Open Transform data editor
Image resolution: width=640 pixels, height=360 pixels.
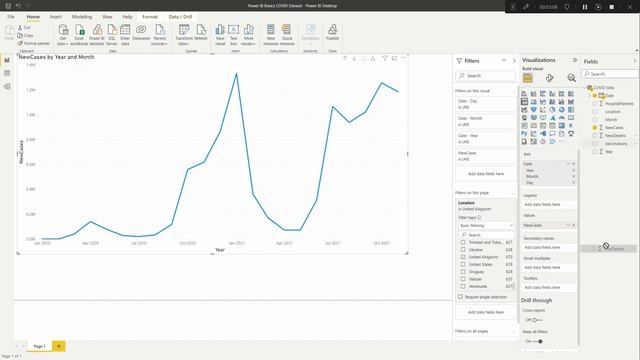pos(184,35)
